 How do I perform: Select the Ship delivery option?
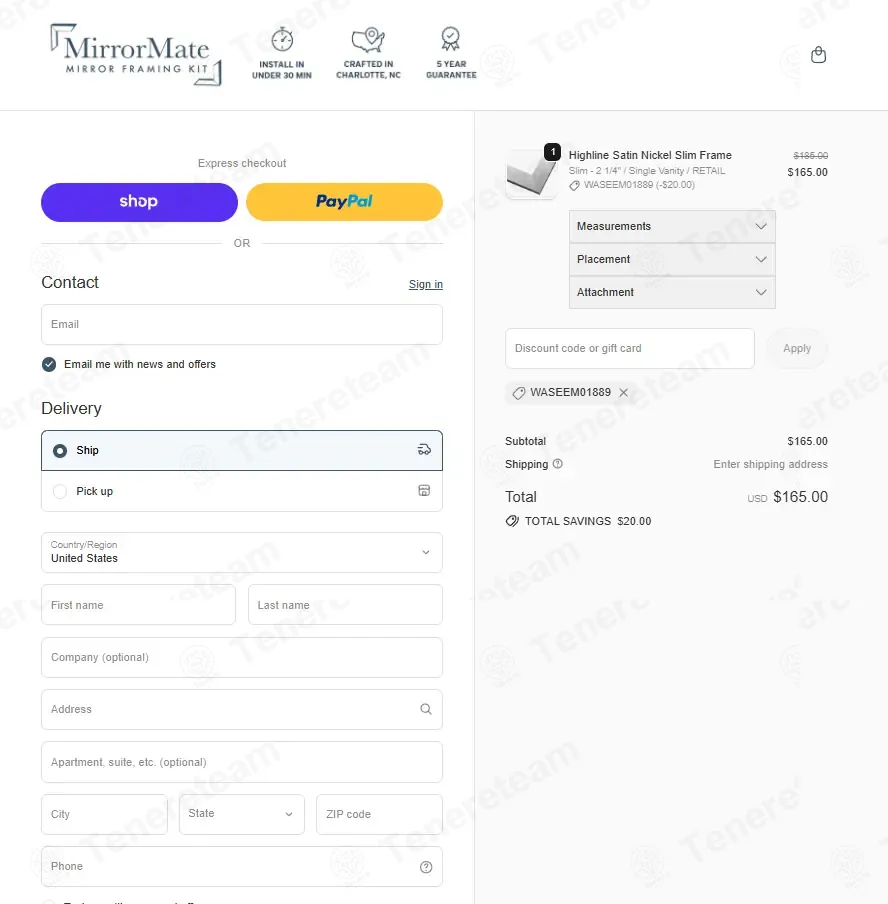[60, 451]
